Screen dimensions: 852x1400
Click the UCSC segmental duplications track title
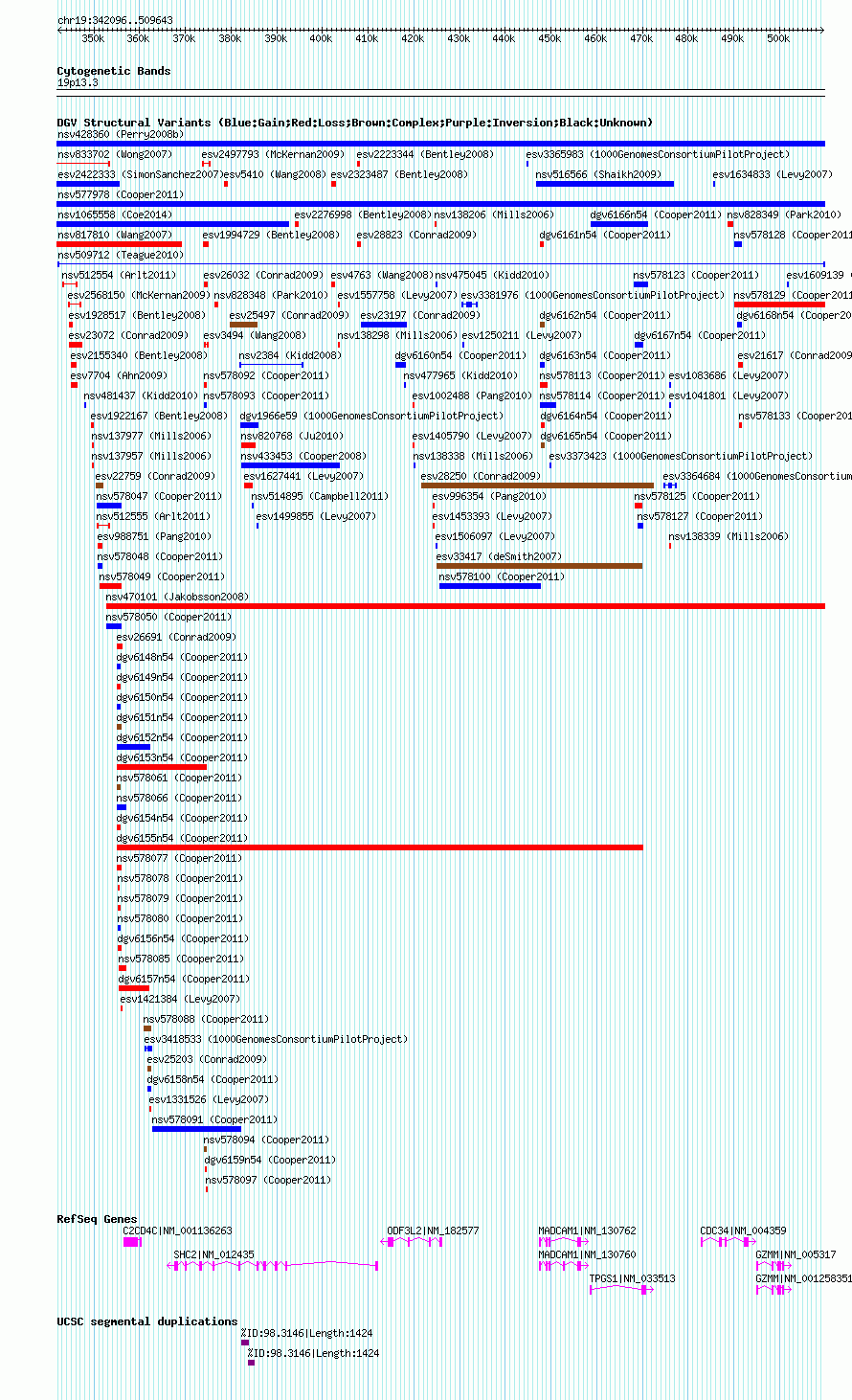(x=147, y=1321)
